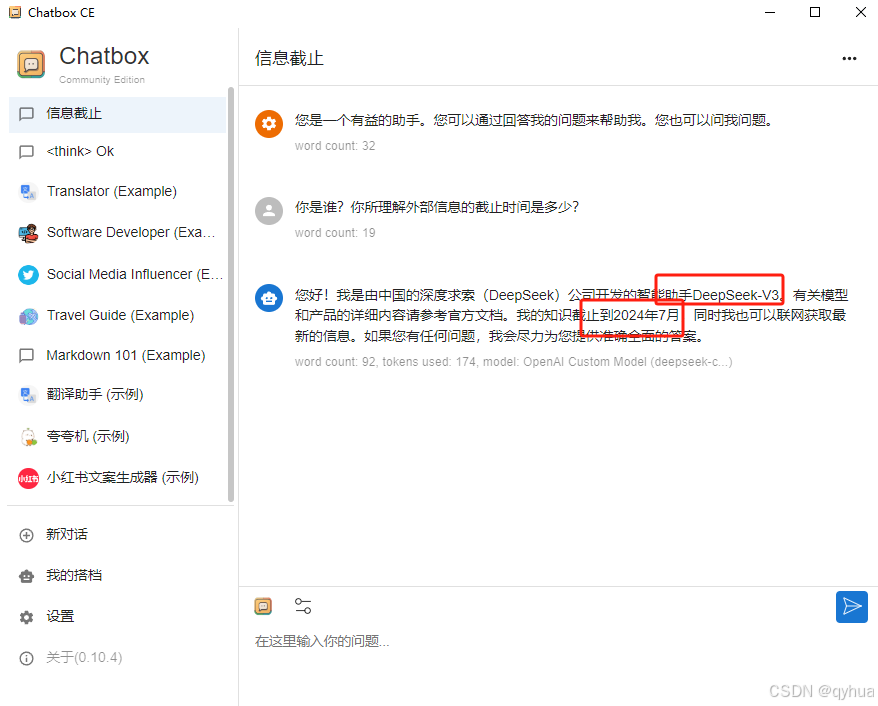
Task: Open 设置 with the gear icon
Action: coord(26,616)
